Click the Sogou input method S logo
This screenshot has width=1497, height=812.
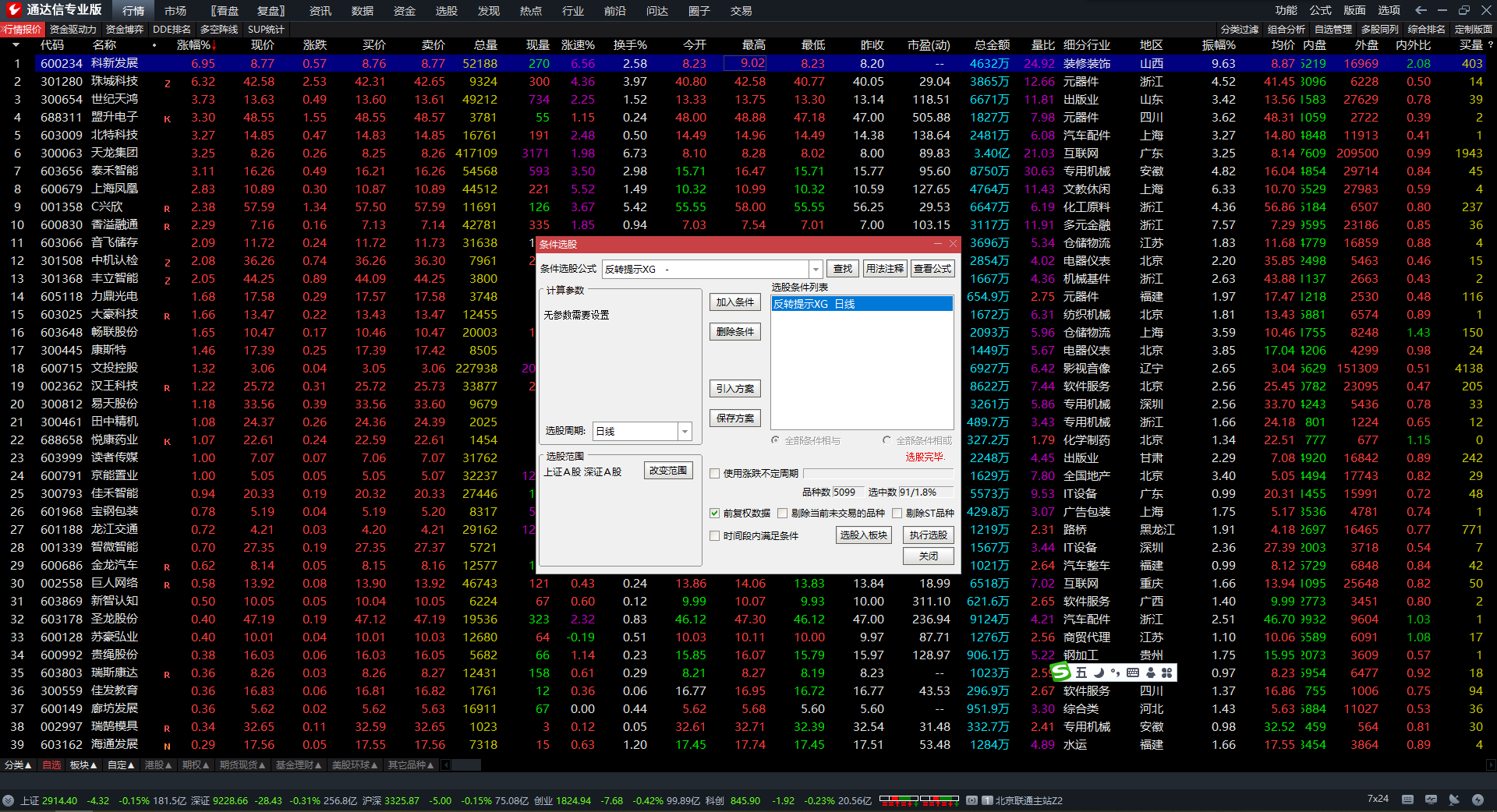pos(1061,673)
